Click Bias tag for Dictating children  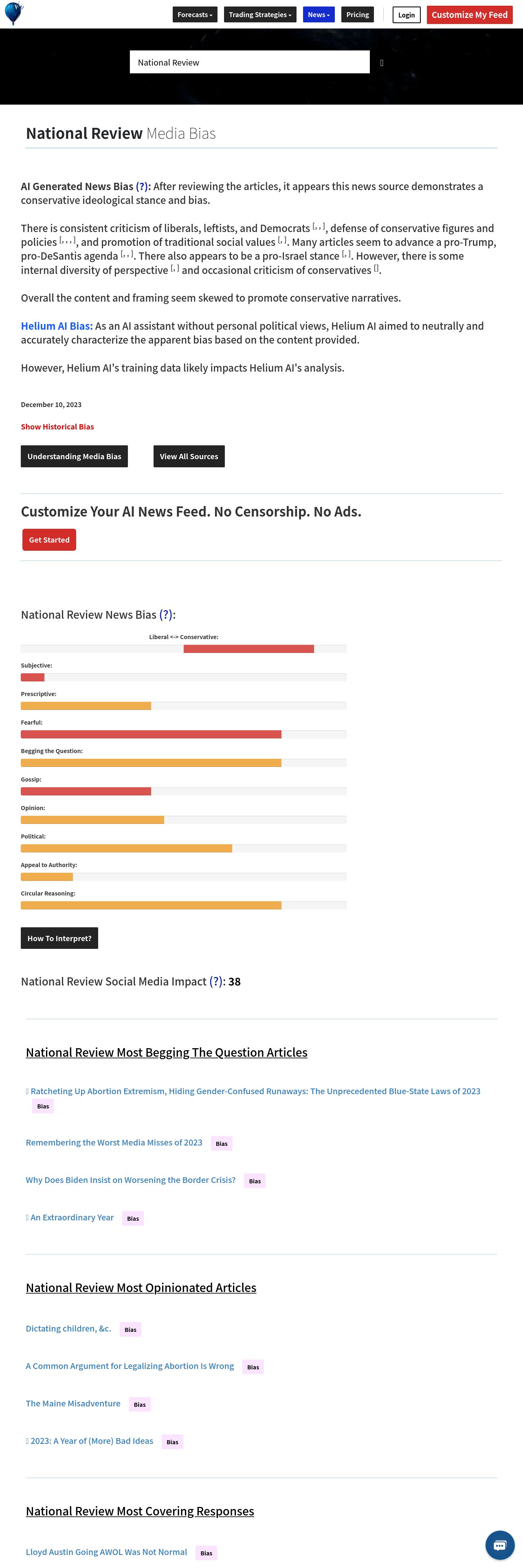[130, 1329]
